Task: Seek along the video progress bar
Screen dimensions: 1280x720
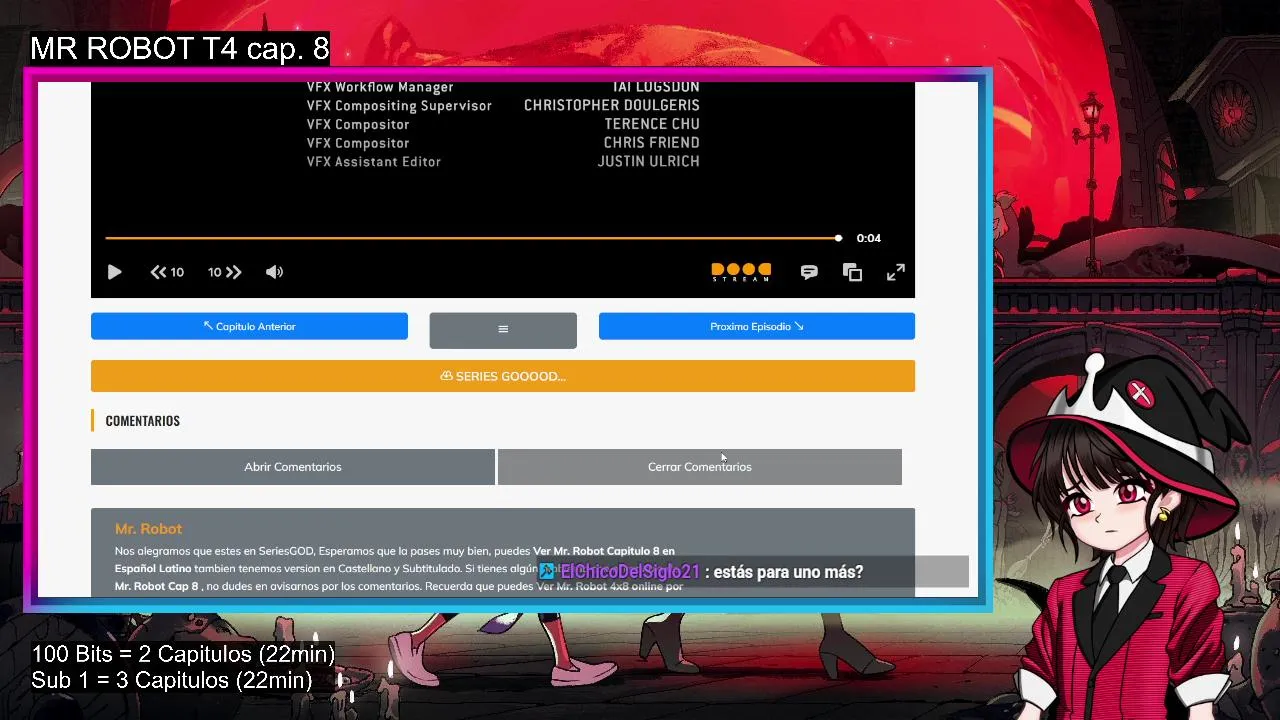Action: tap(472, 238)
